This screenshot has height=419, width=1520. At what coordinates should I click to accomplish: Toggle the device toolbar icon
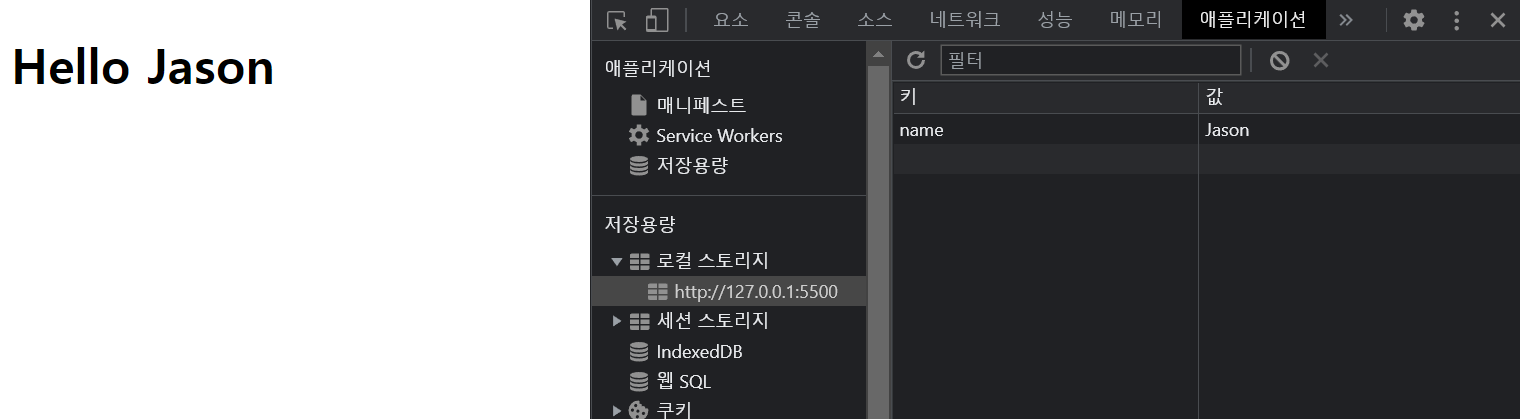[656, 20]
